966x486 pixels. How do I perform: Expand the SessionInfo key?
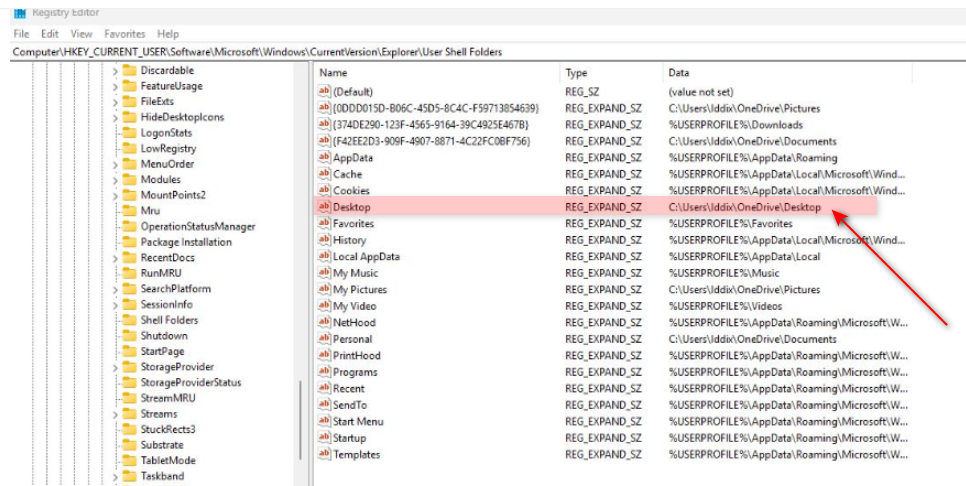115,305
